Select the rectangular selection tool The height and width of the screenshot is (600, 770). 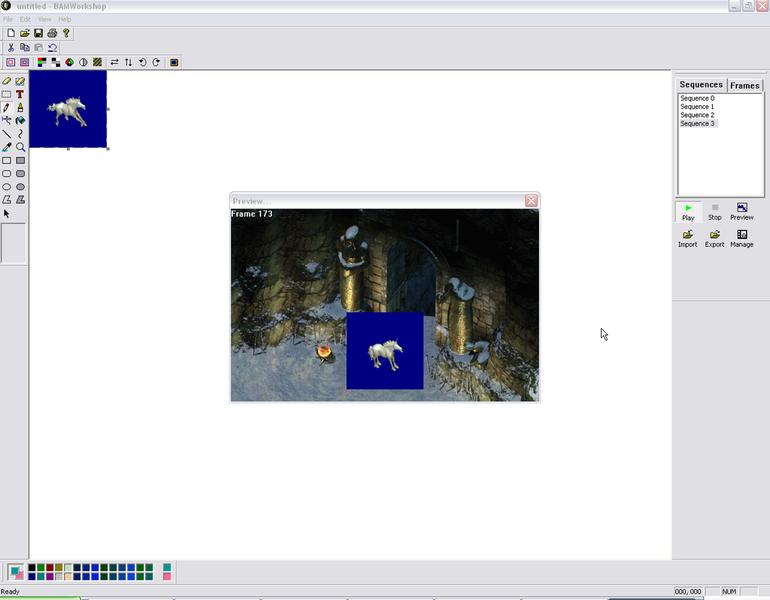click(7, 94)
